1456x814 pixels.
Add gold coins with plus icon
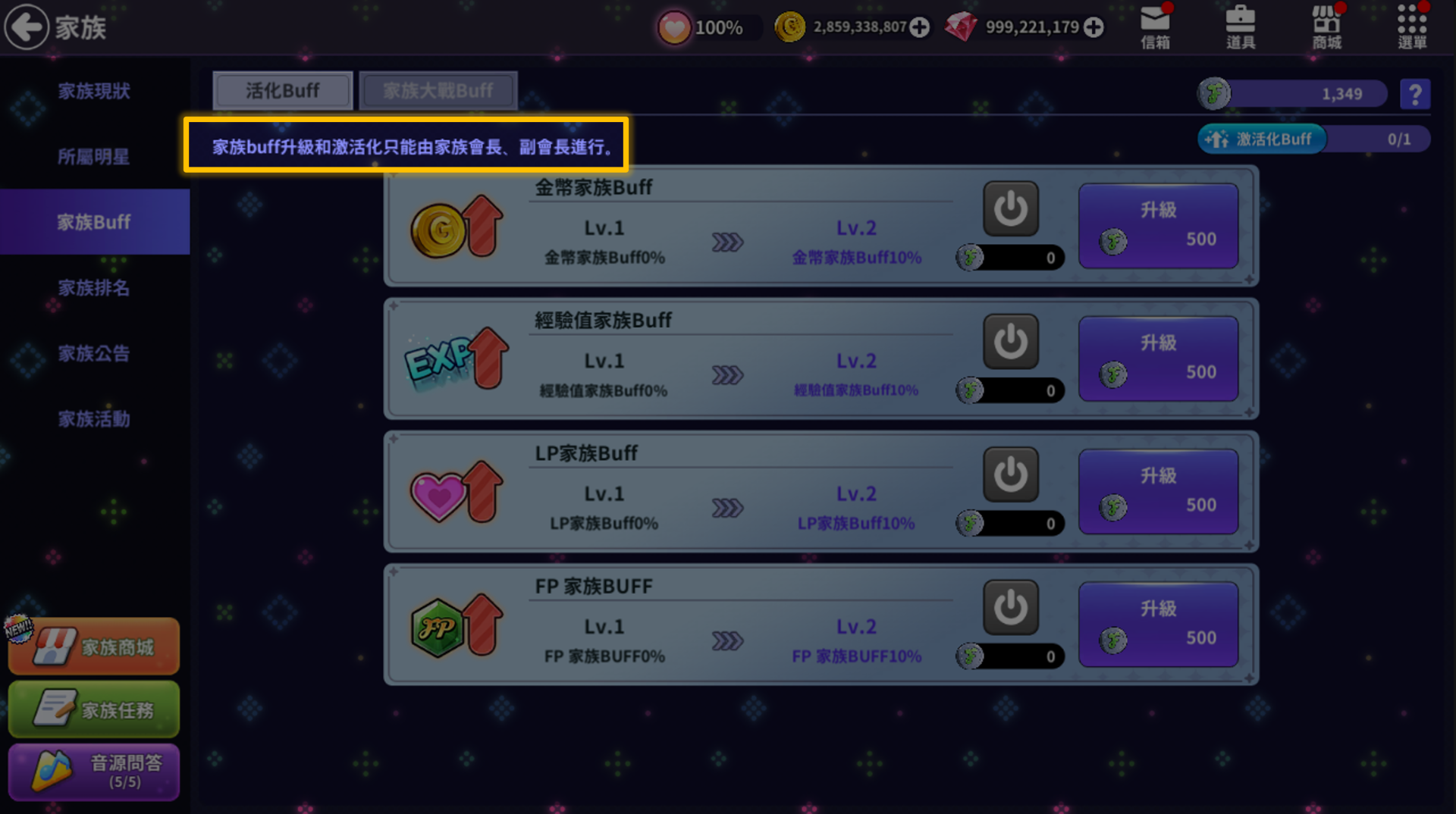919,27
